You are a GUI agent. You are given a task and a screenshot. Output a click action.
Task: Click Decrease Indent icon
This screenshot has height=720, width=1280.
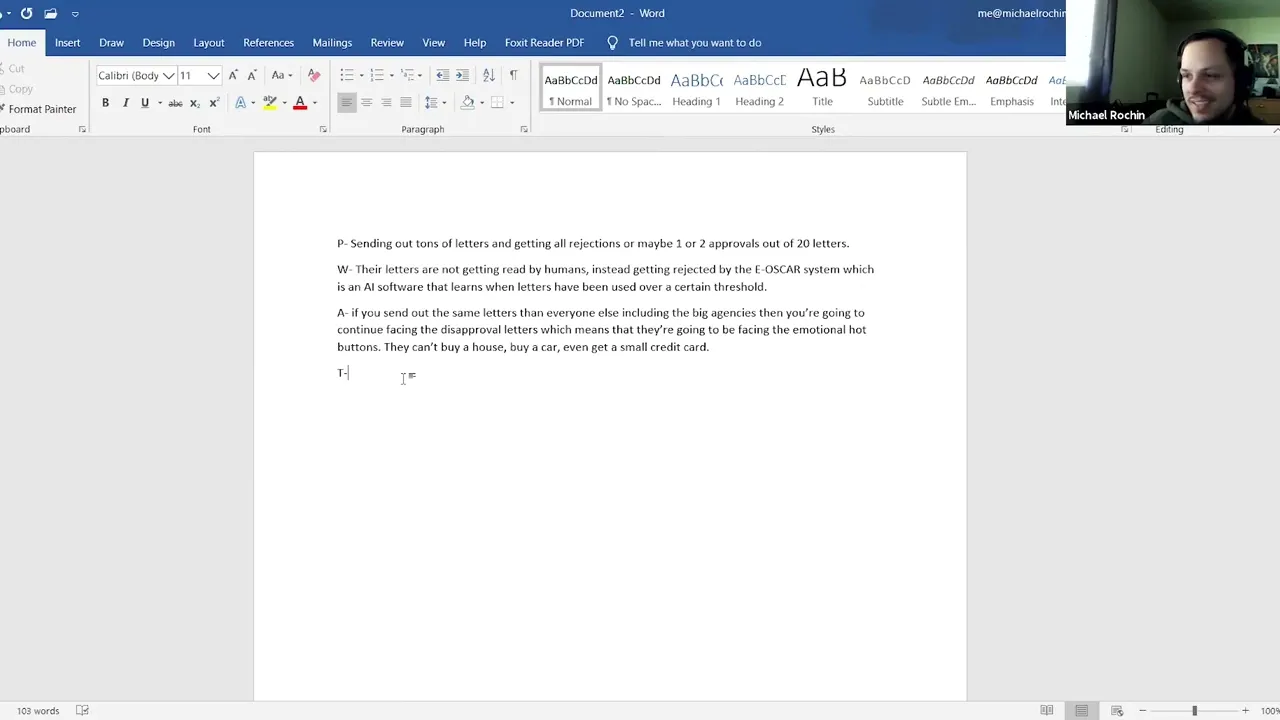coord(442,75)
